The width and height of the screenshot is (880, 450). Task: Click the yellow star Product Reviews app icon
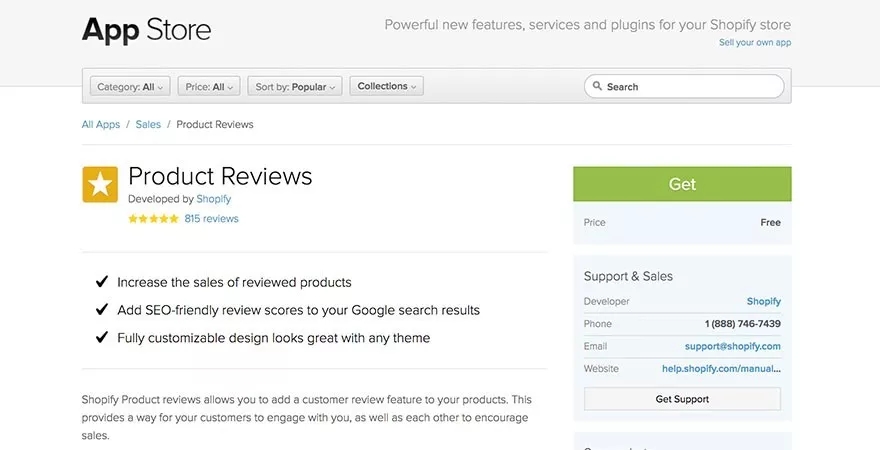pyautogui.click(x=99, y=184)
